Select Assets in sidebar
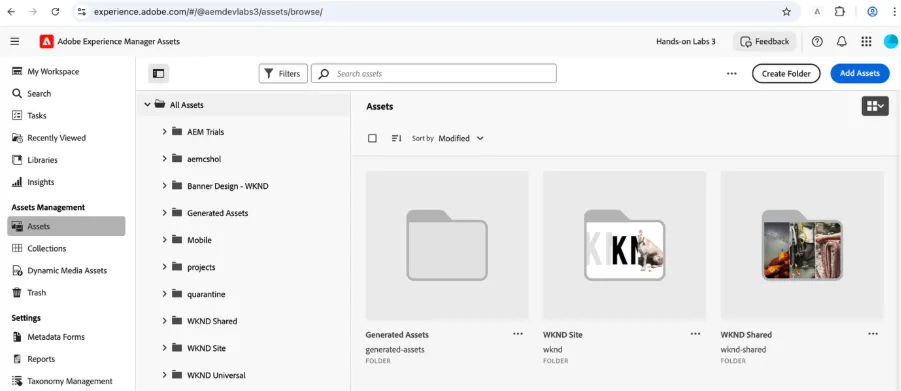The height and width of the screenshot is (391, 901). tap(66, 226)
